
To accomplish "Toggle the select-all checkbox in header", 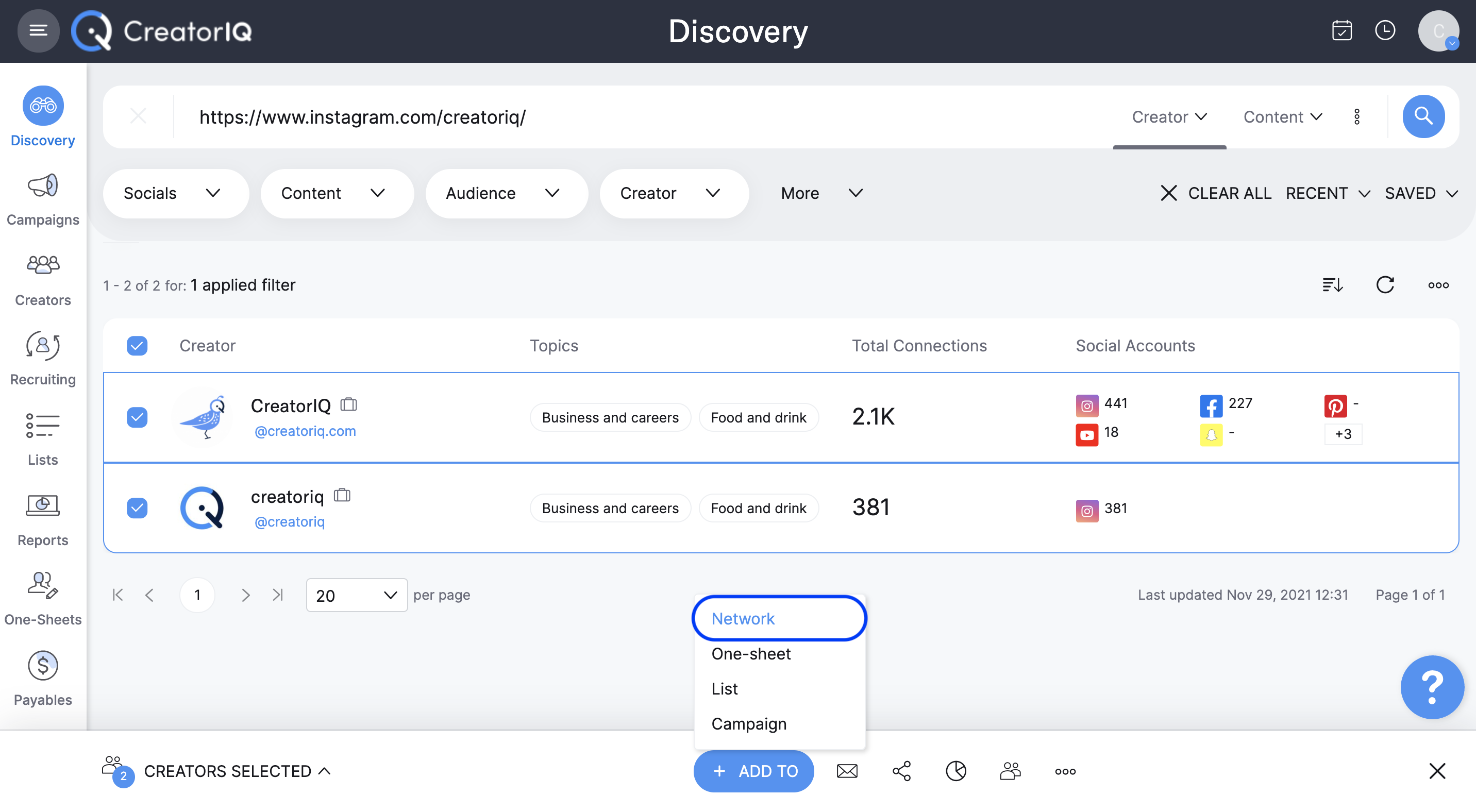I will coord(137,345).
